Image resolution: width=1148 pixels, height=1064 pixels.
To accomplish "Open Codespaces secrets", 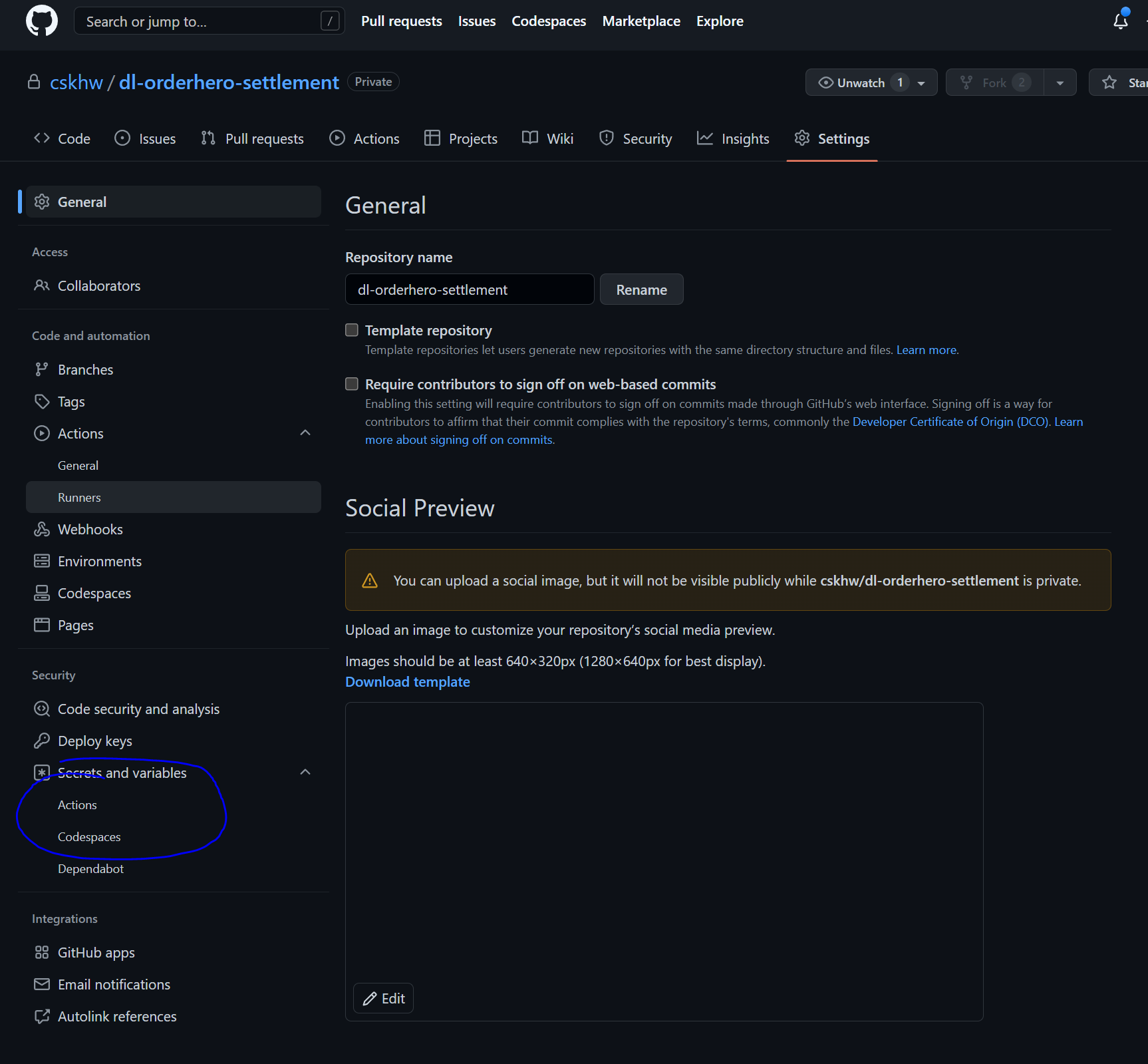I will (174, 836).
